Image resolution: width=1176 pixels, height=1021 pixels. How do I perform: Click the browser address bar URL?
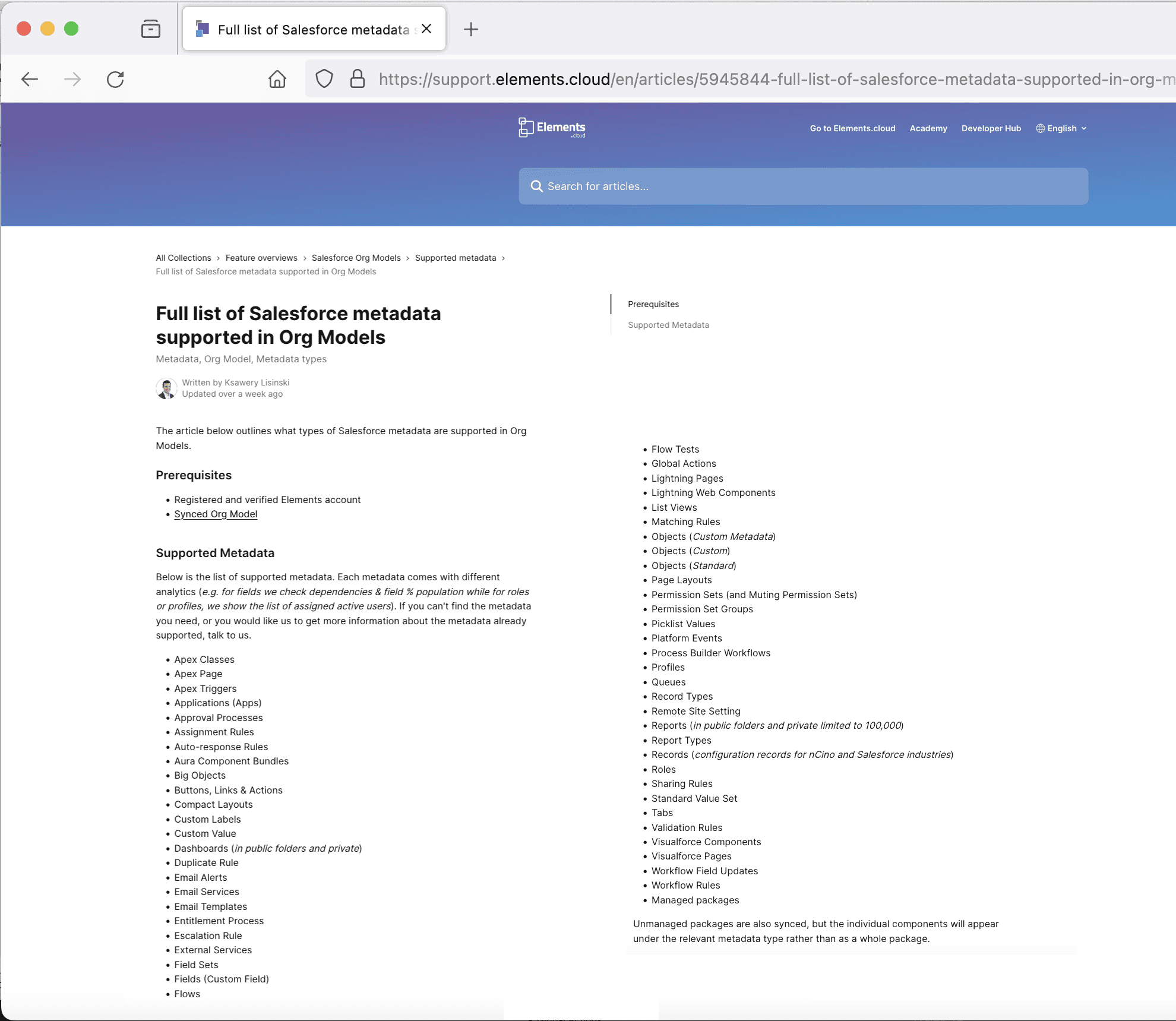tap(776, 79)
